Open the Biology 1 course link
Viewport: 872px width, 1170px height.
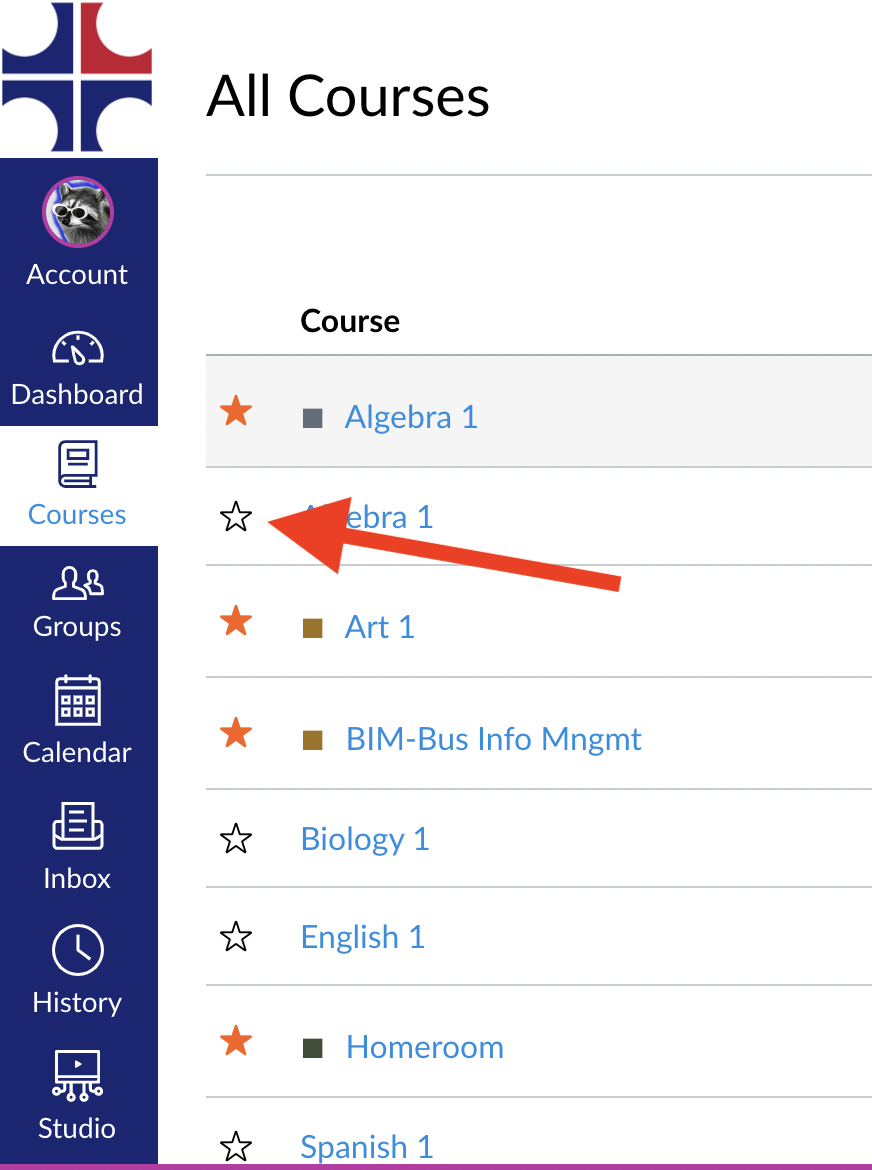pos(365,839)
